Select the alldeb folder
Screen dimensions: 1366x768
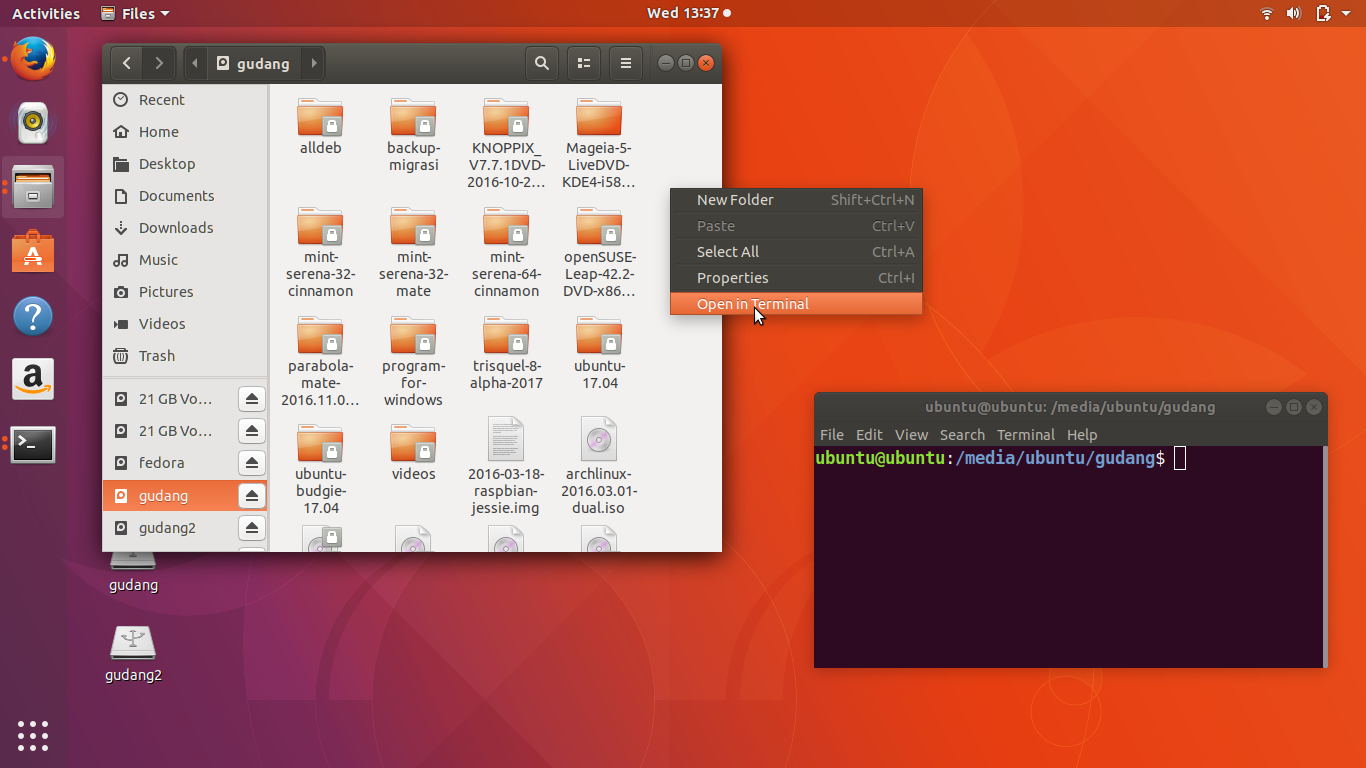[321, 127]
